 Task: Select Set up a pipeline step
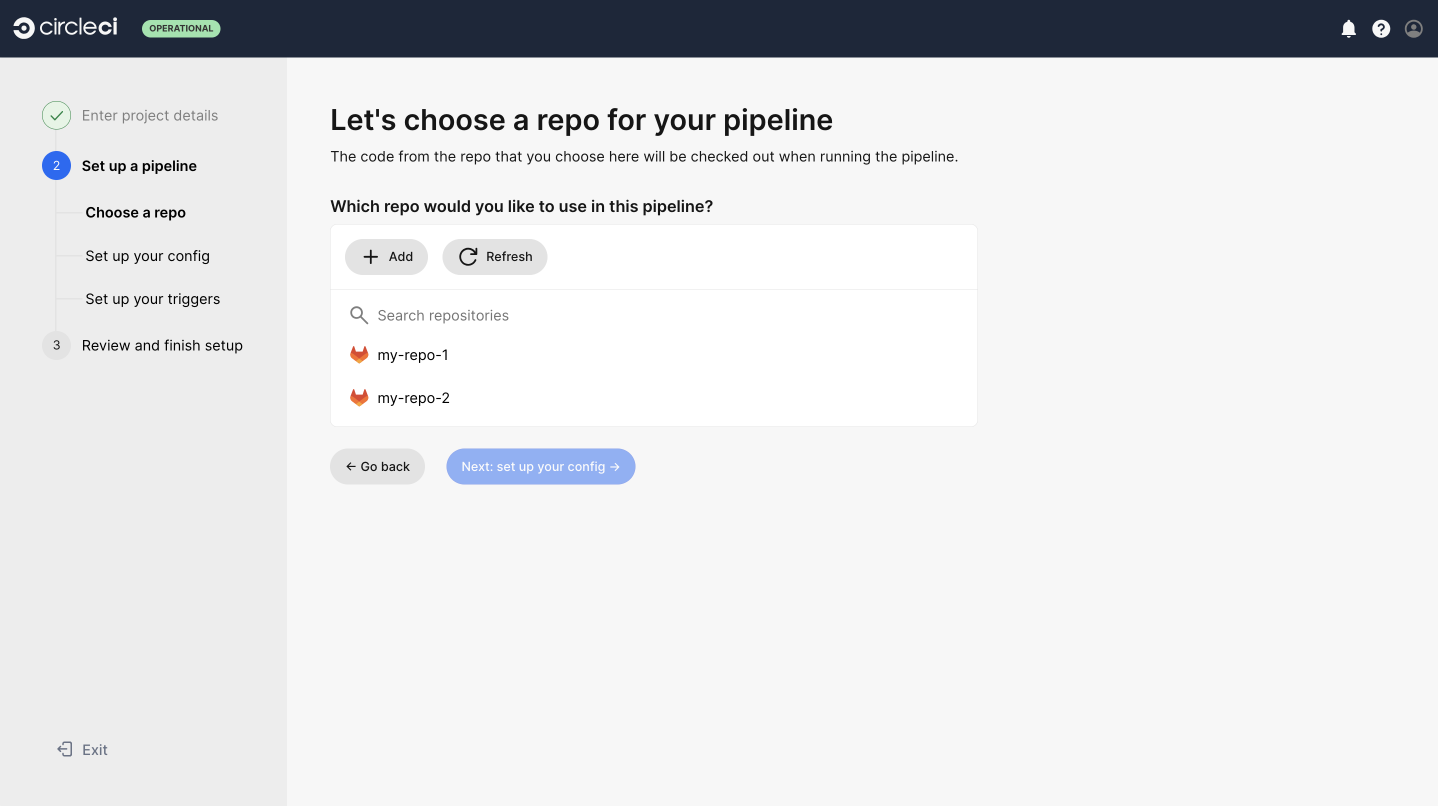[x=139, y=166]
